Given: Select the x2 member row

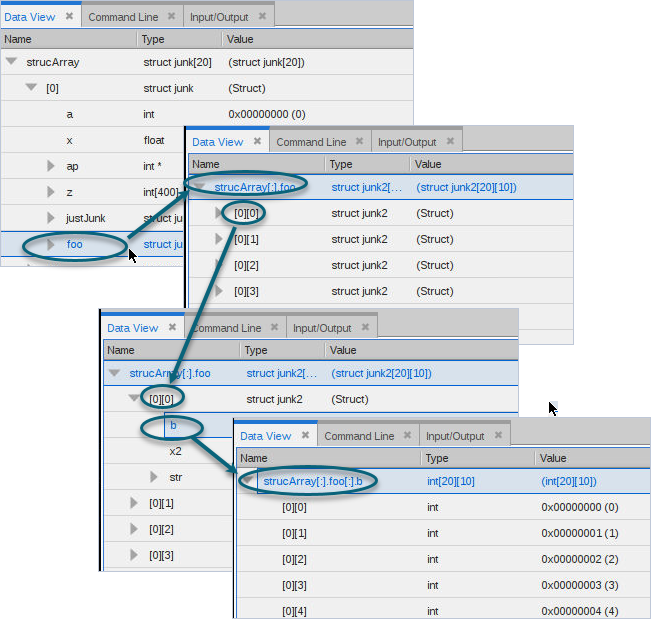Looking at the screenshot, I should point(175,451).
